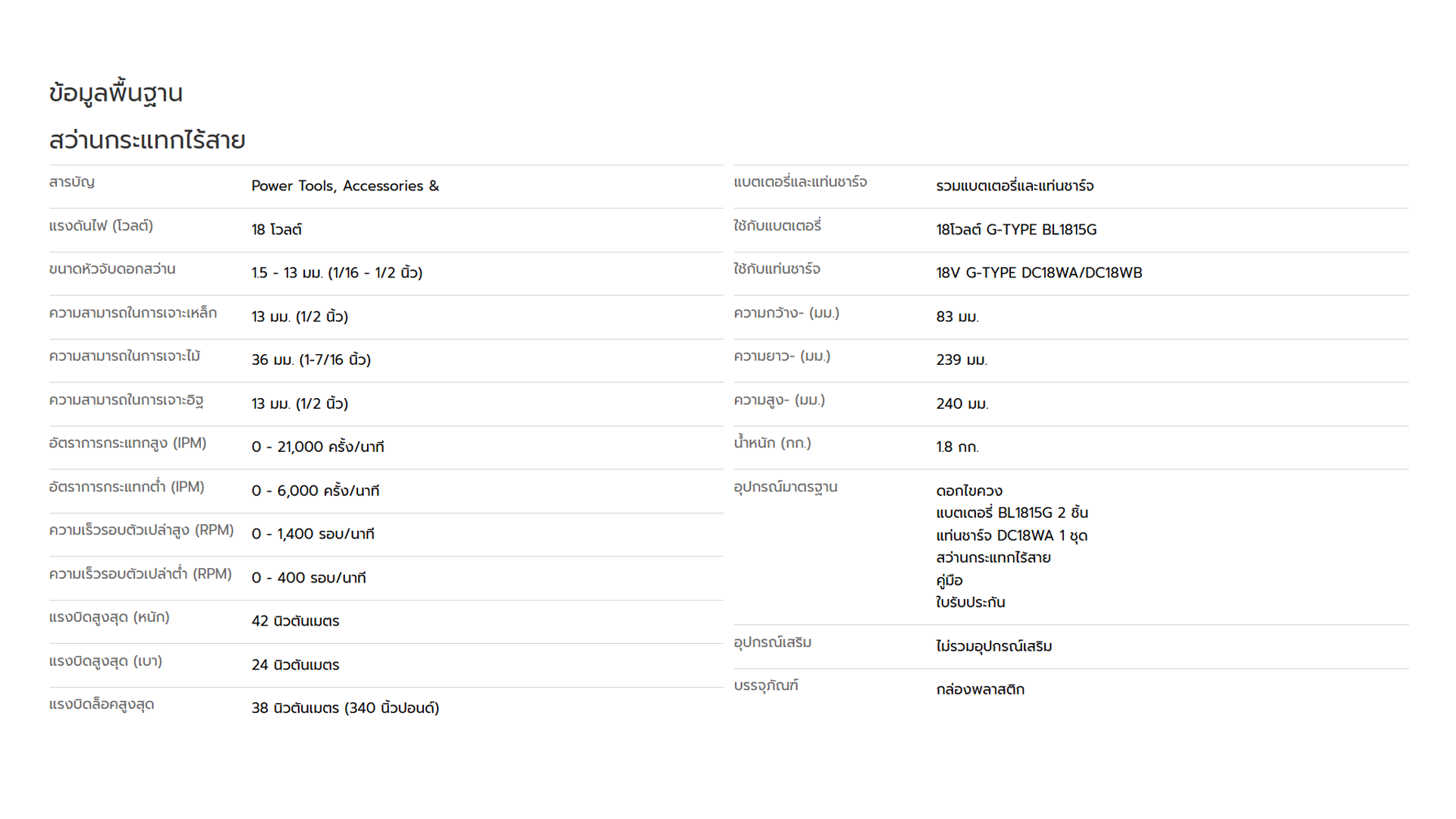Click the 42 นิวตันเมตร torque value

coord(296,621)
